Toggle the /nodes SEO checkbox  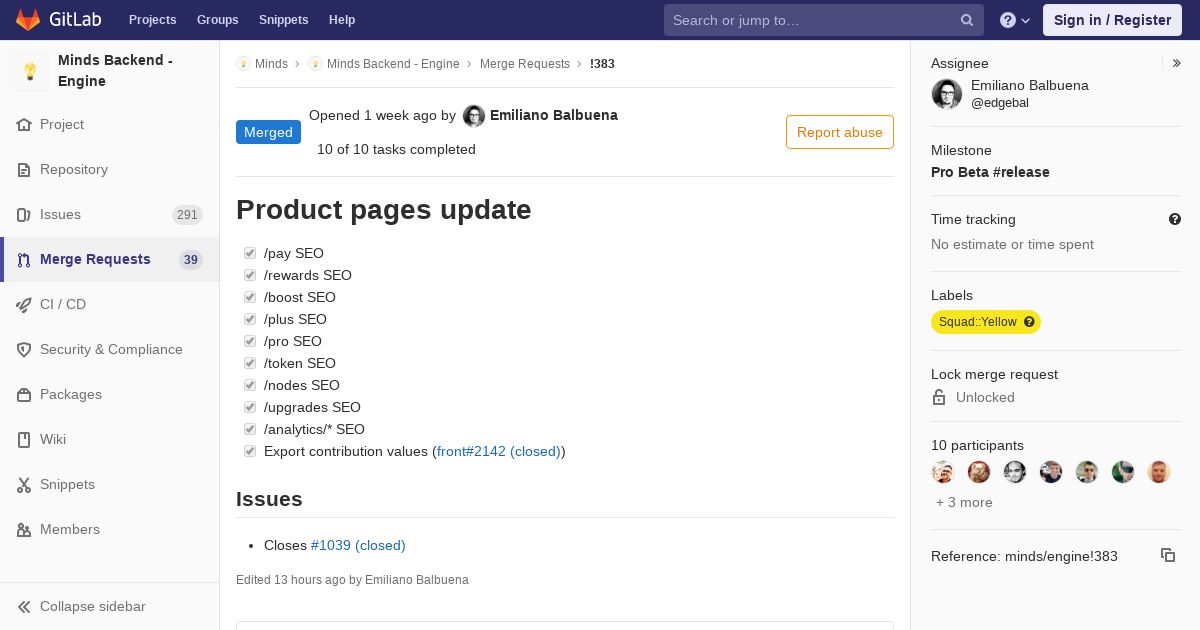click(250, 385)
